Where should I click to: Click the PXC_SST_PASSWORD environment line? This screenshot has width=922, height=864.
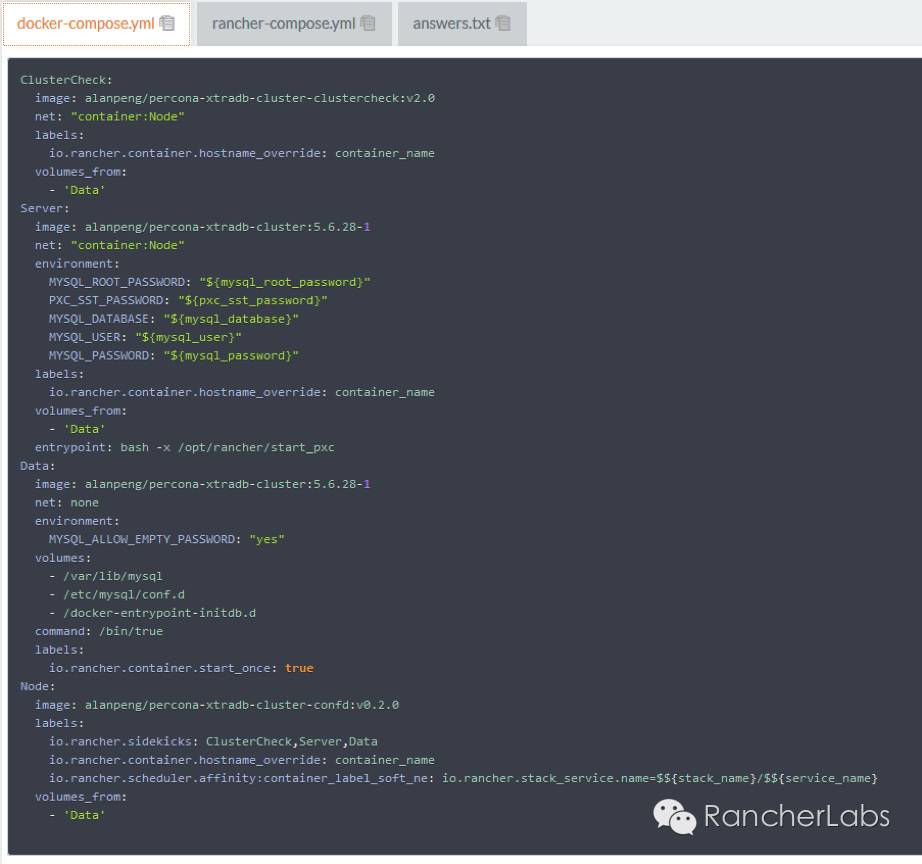click(188, 301)
